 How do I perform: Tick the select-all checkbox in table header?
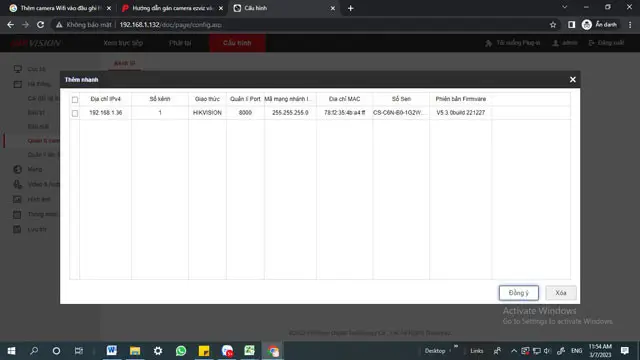[x=75, y=100]
